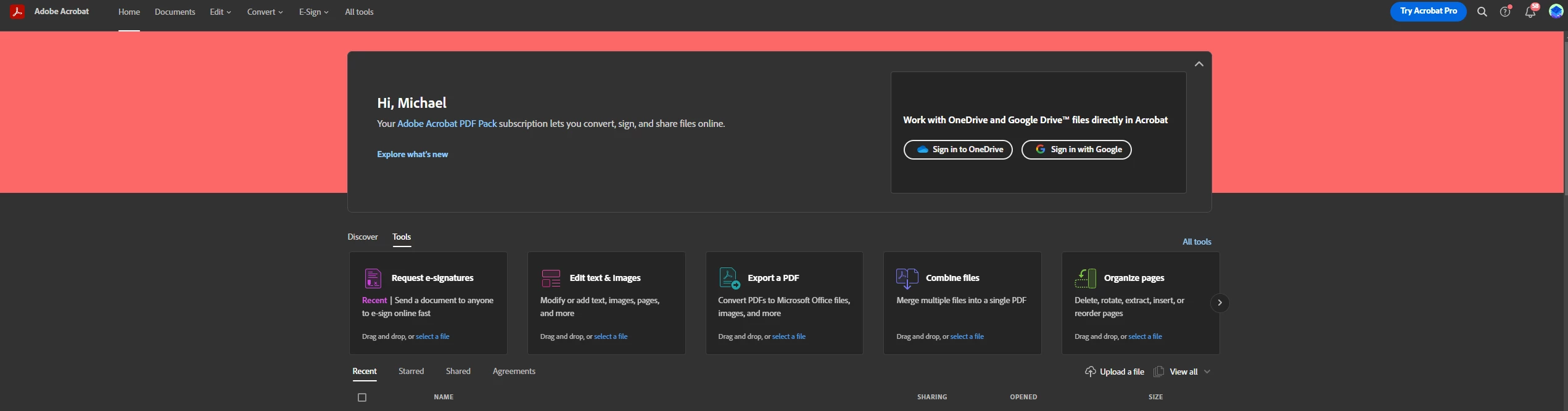
Task: Switch to the Agreements tab
Action: [514, 371]
